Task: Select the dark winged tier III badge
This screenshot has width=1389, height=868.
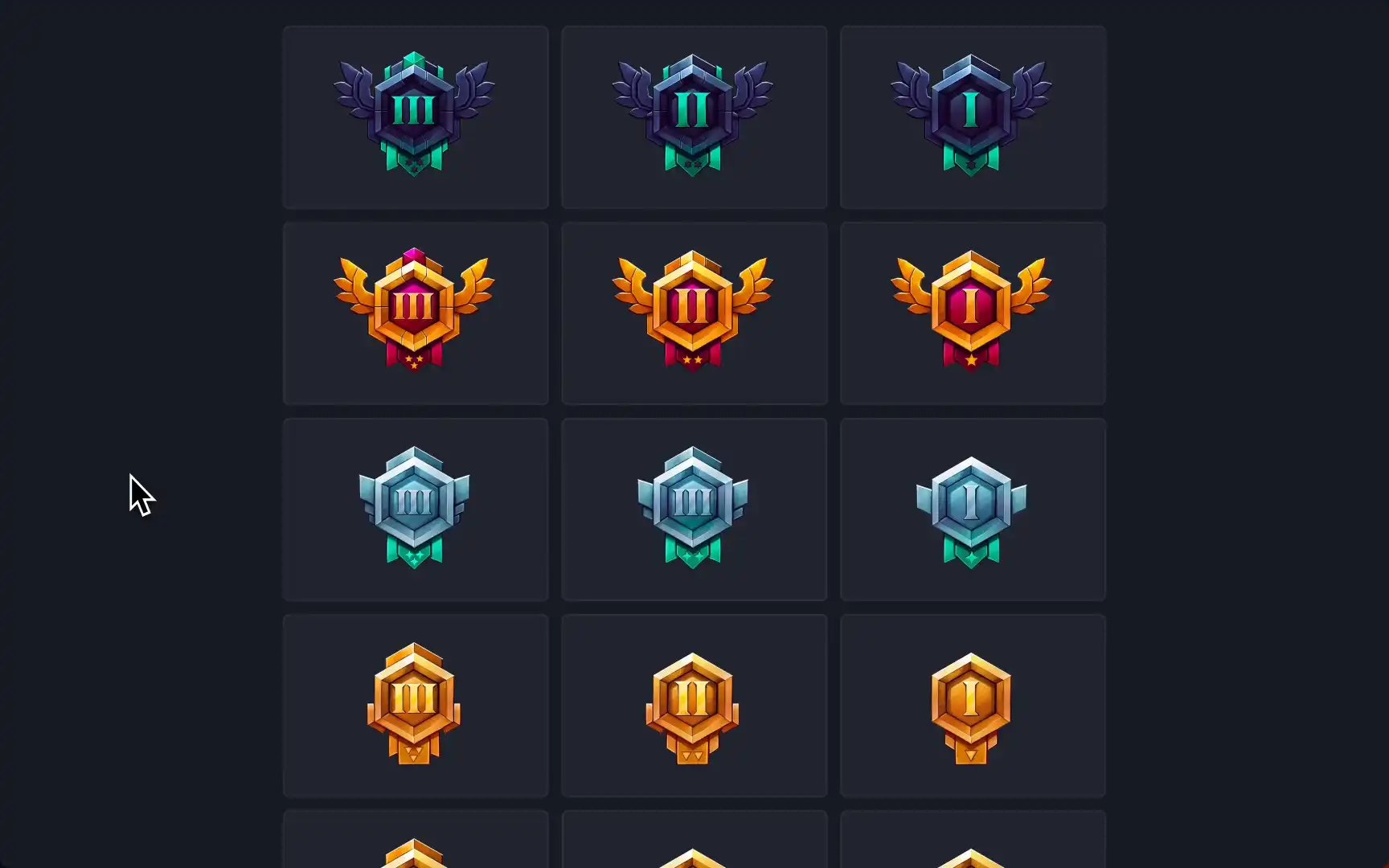Action: tap(414, 113)
